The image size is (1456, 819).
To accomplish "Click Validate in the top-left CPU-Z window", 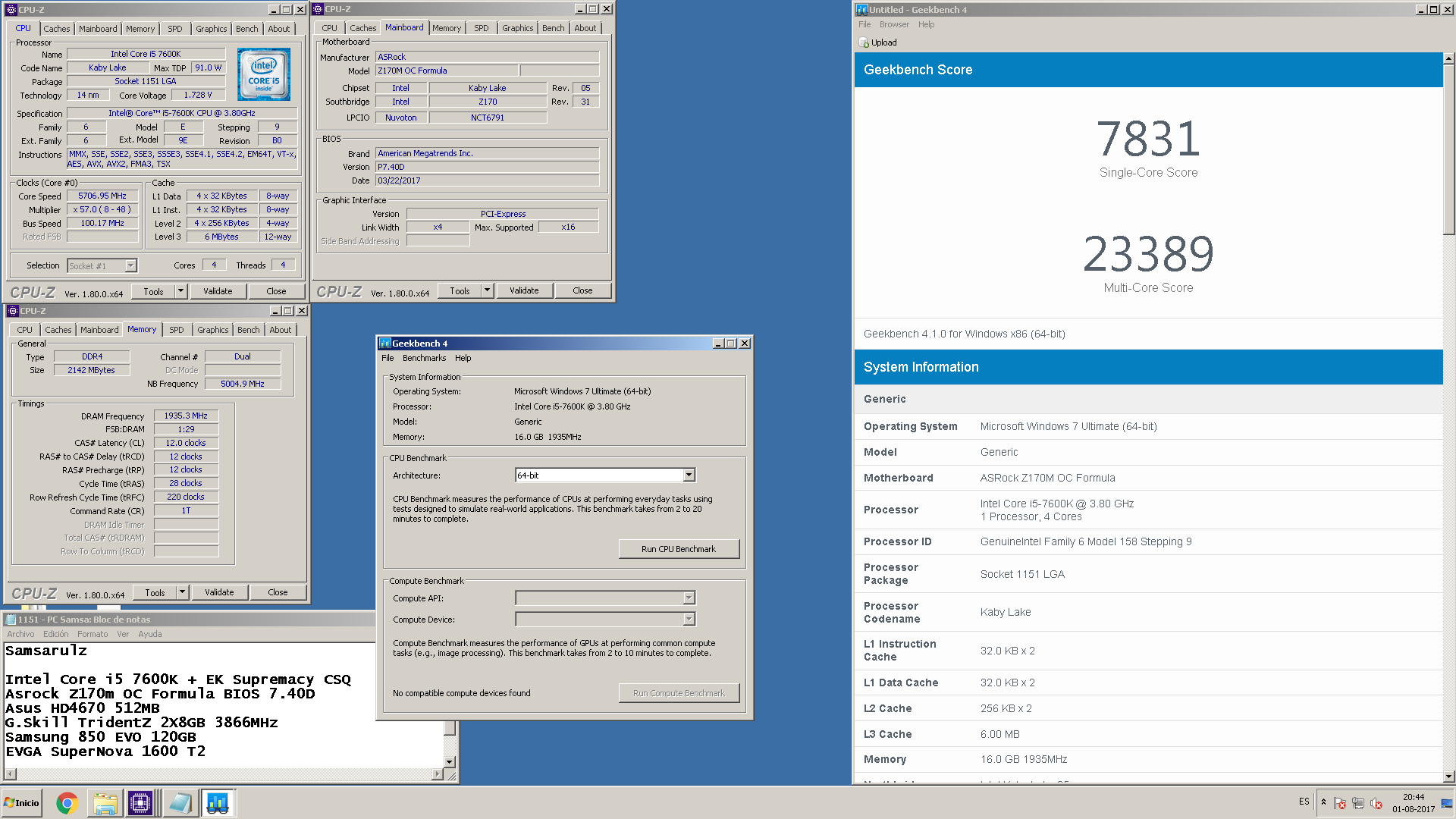I will pos(218,291).
